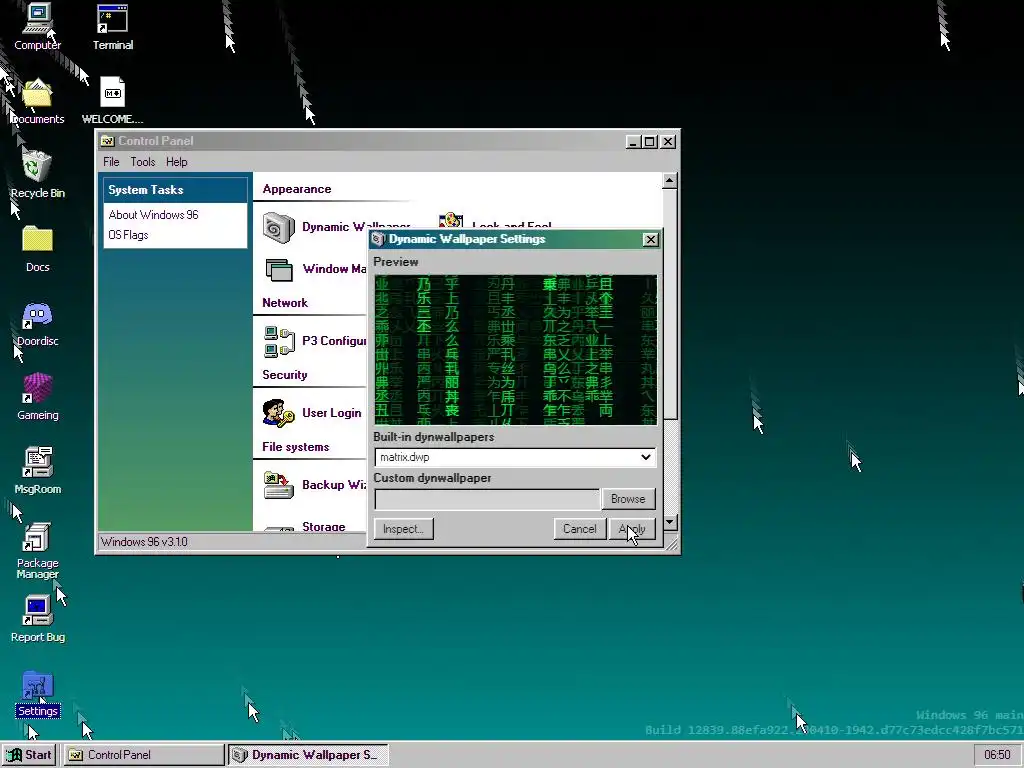Open the Tools menu in Control Panel
1024x768 pixels.
[x=142, y=162]
